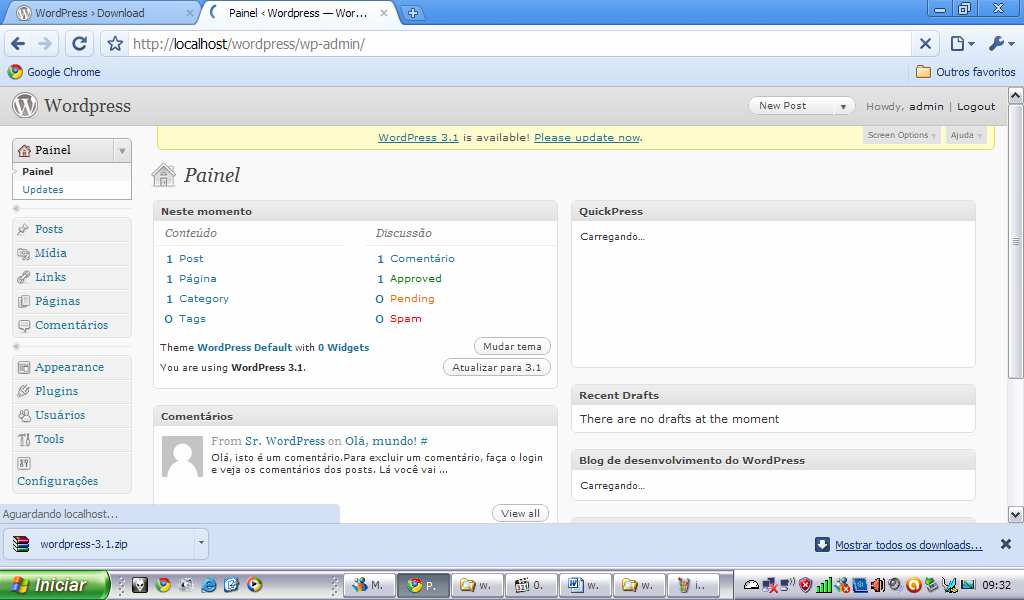The width and height of the screenshot is (1024, 600).
Task: Click the Mídia icon in the sidebar
Action: click(x=24, y=253)
